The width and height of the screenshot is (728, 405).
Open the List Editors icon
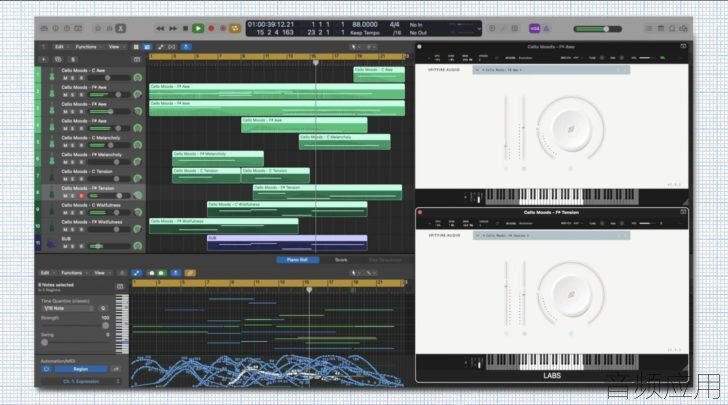649,28
